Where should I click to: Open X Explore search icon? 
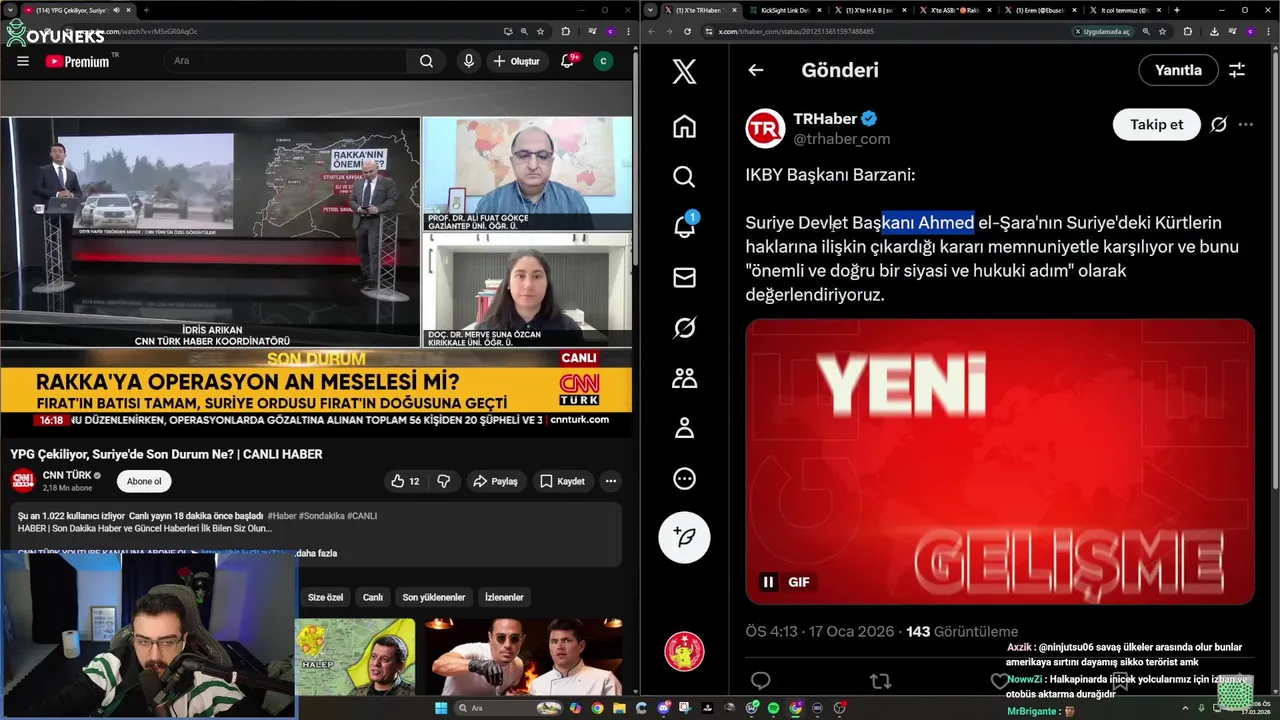(684, 177)
